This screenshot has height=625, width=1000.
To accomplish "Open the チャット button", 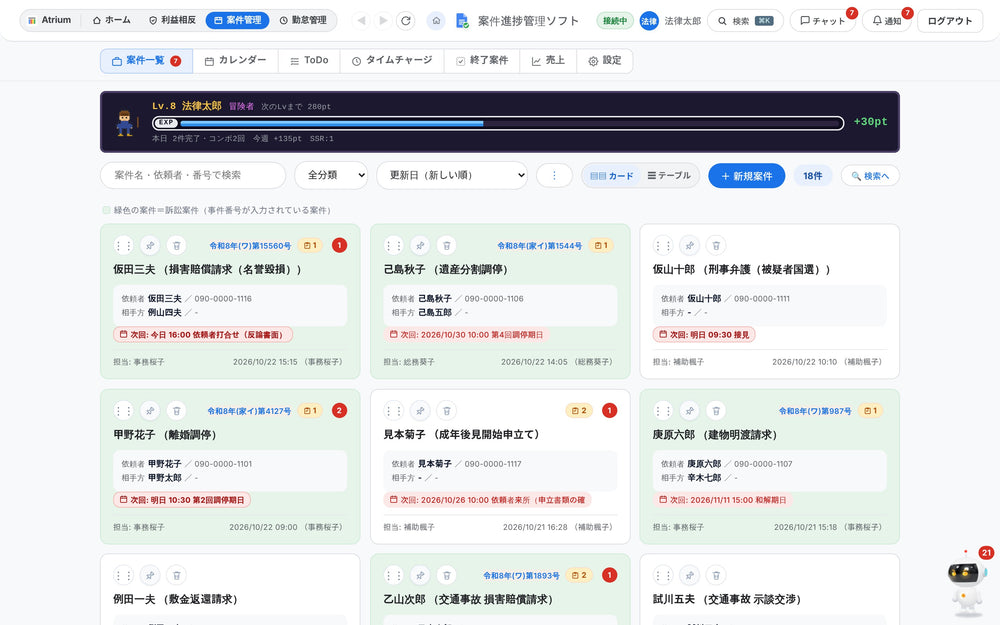I will 823,21.
